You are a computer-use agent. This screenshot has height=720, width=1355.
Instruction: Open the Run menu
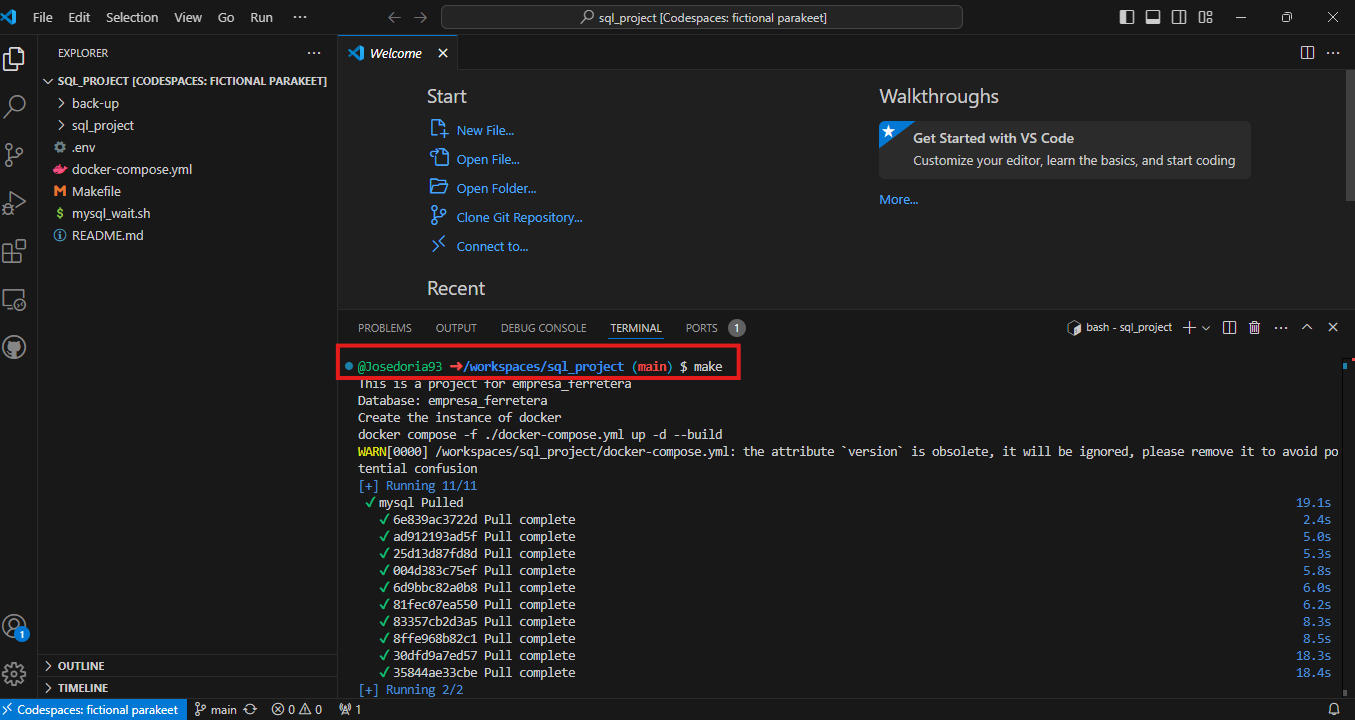pyautogui.click(x=261, y=17)
